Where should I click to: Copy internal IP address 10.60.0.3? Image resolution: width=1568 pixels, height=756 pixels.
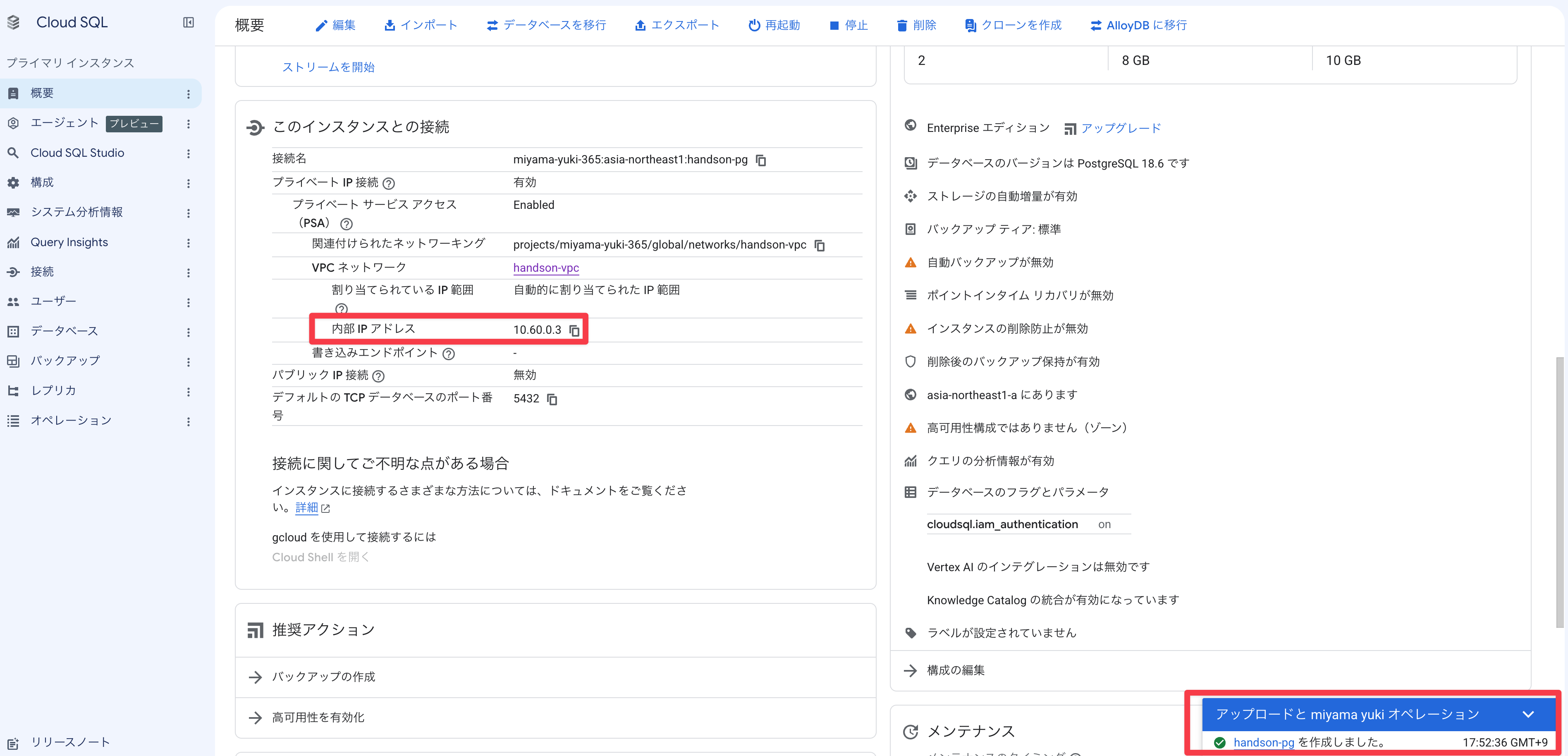[x=574, y=330]
